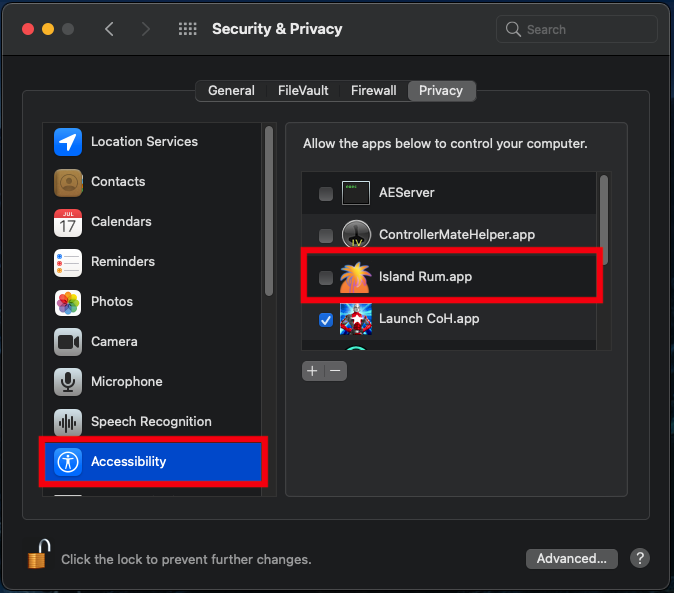Select the Speech Recognition waveform icon

(68, 422)
